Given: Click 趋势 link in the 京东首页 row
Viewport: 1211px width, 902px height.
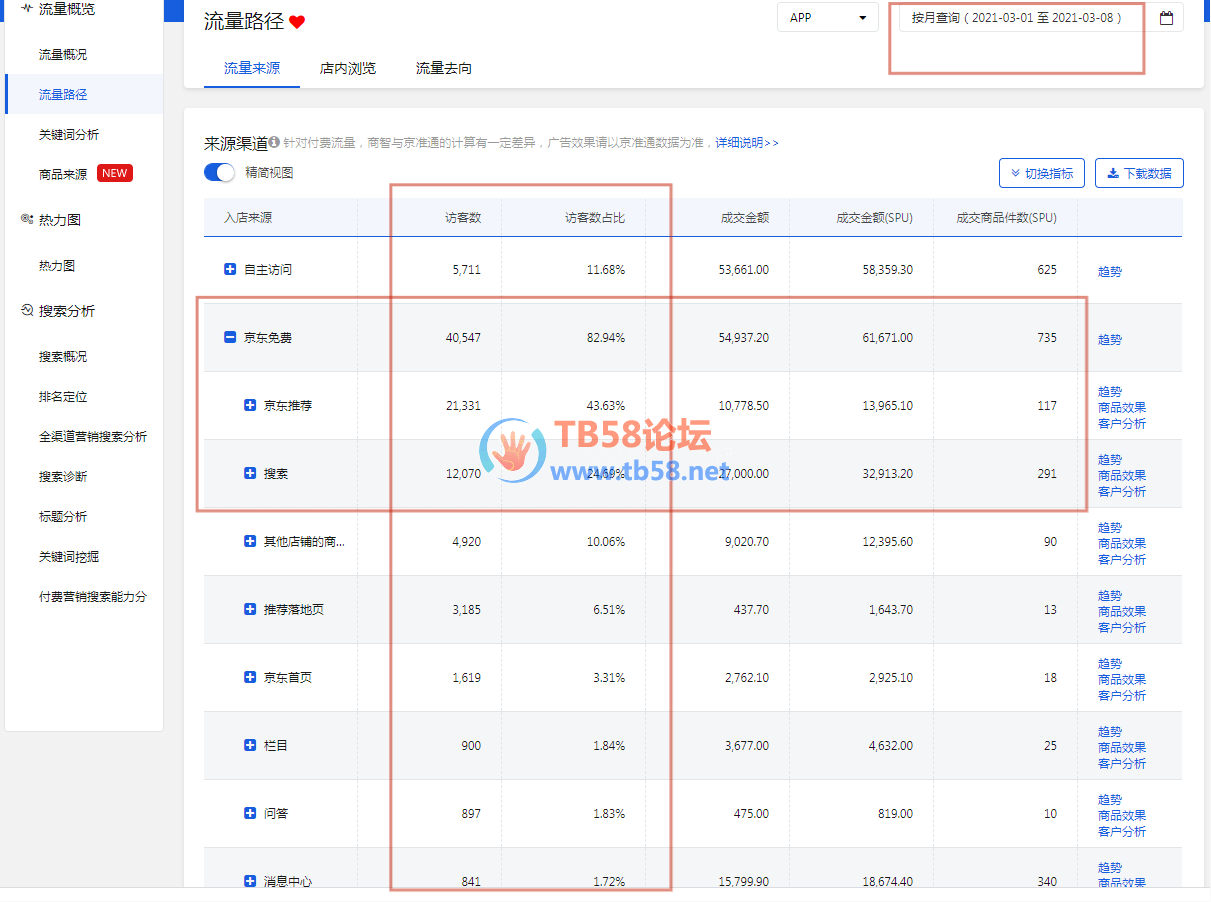Looking at the screenshot, I should [x=1110, y=663].
